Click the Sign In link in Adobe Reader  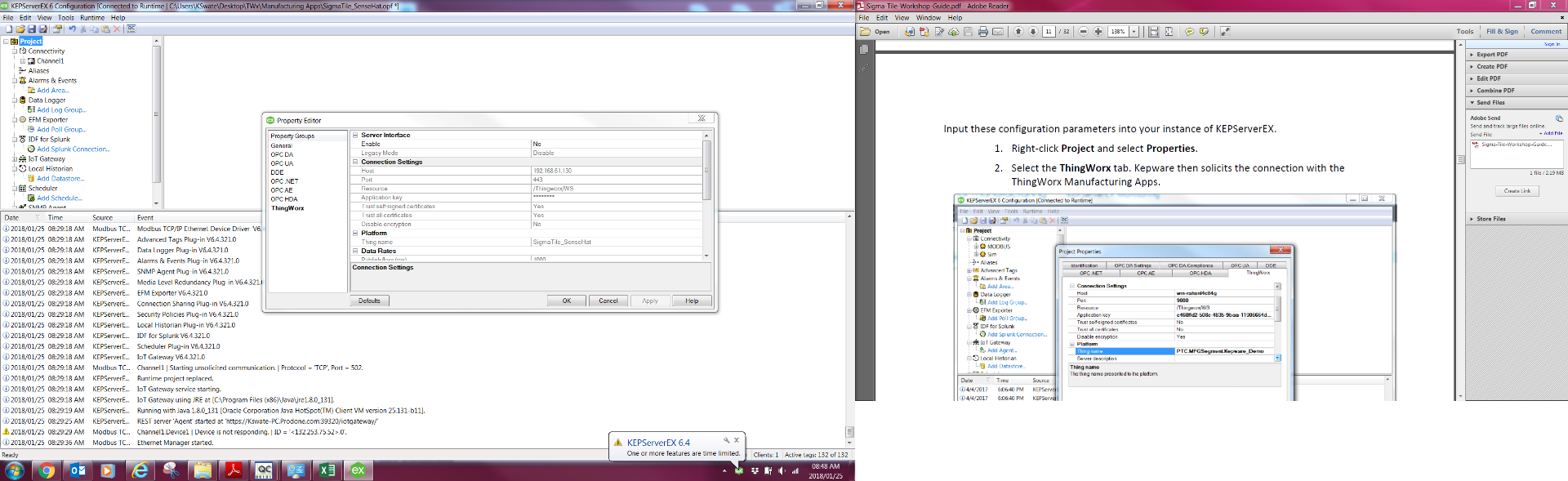[x=1552, y=44]
